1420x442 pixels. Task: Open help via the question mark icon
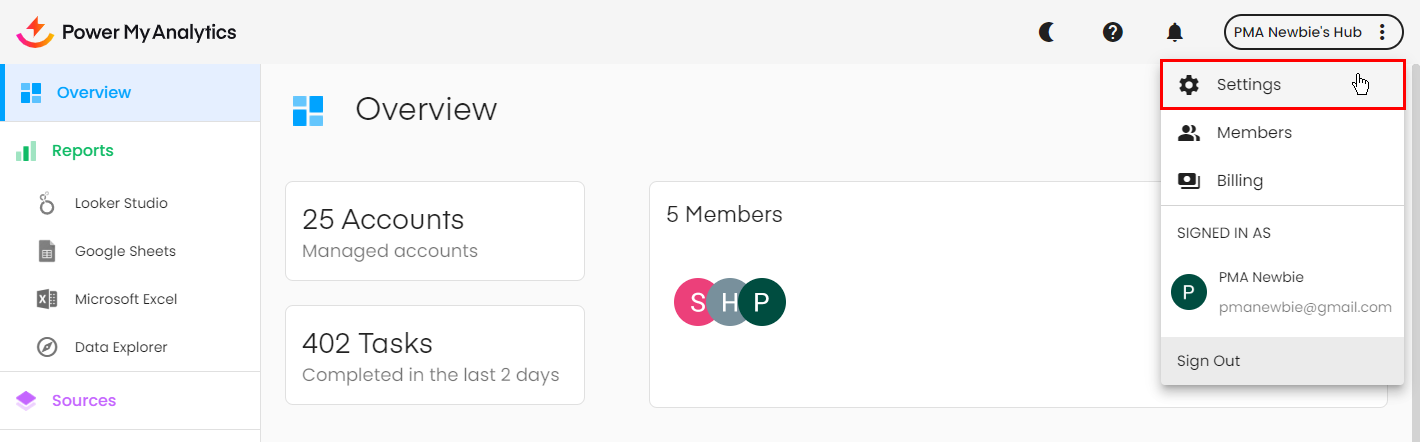coord(1112,32)
